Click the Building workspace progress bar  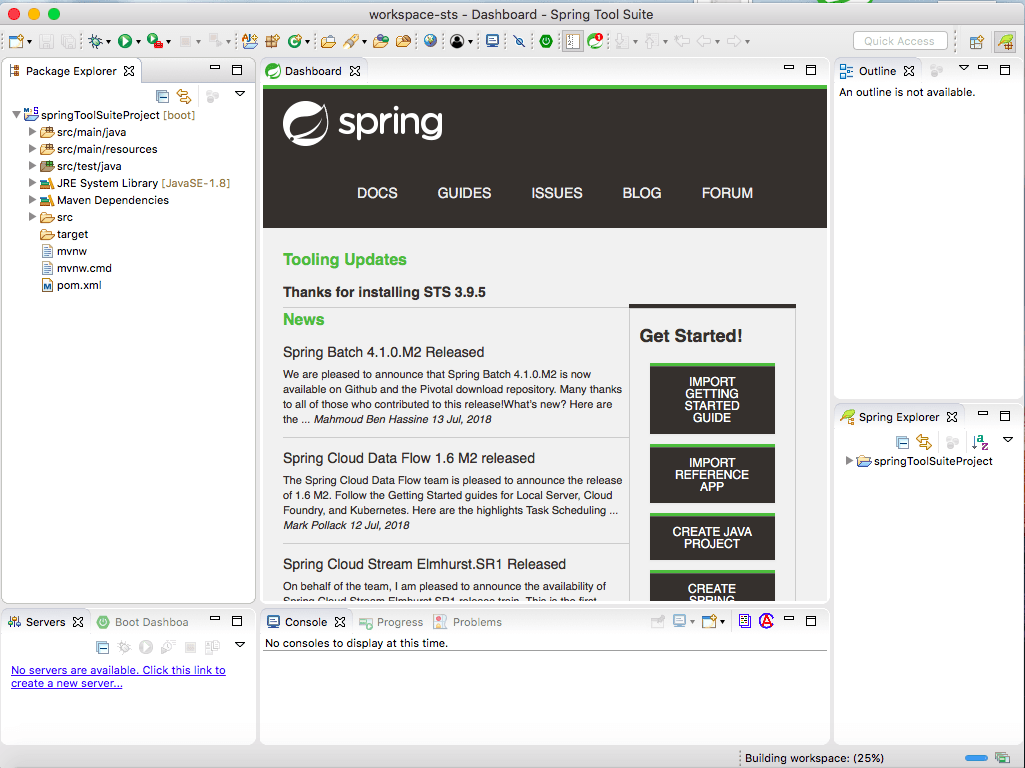tap(976, 758)
